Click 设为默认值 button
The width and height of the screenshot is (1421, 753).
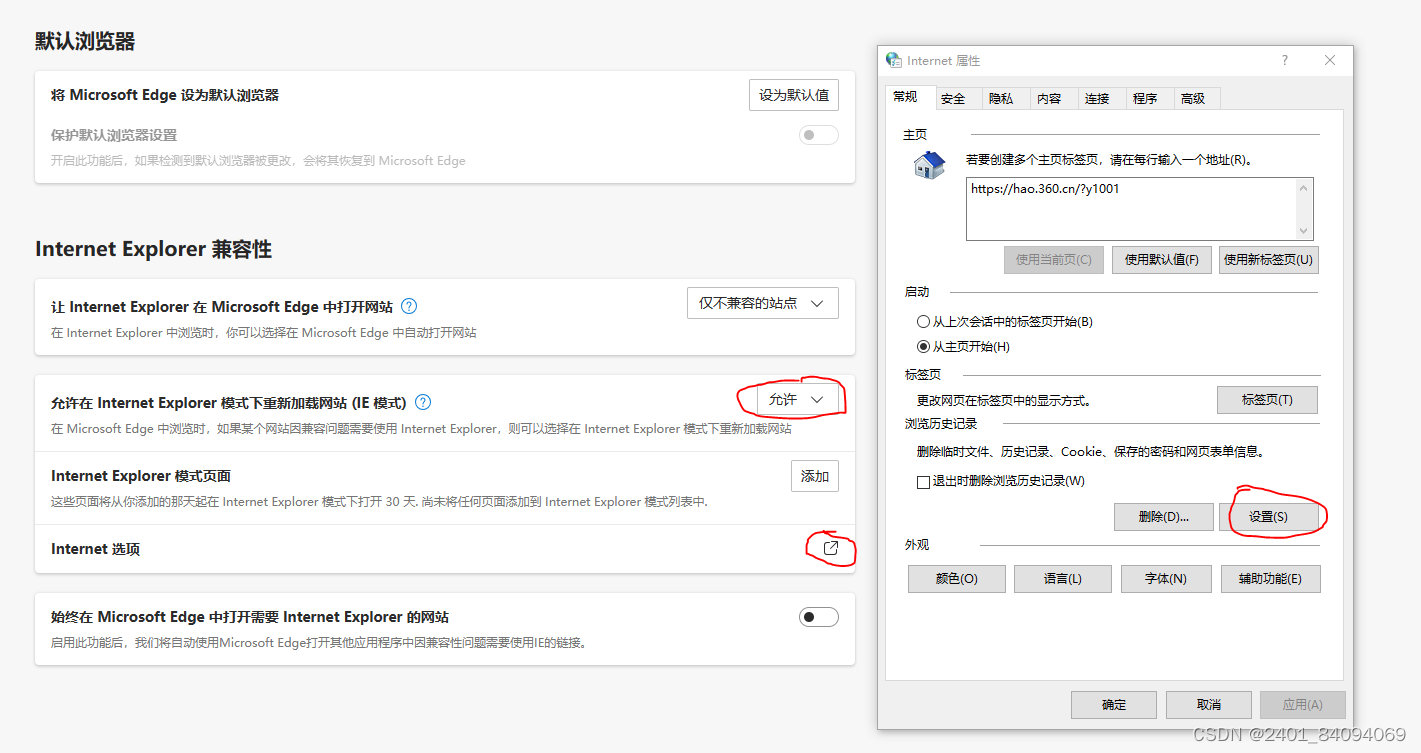[x=794, y=95]
